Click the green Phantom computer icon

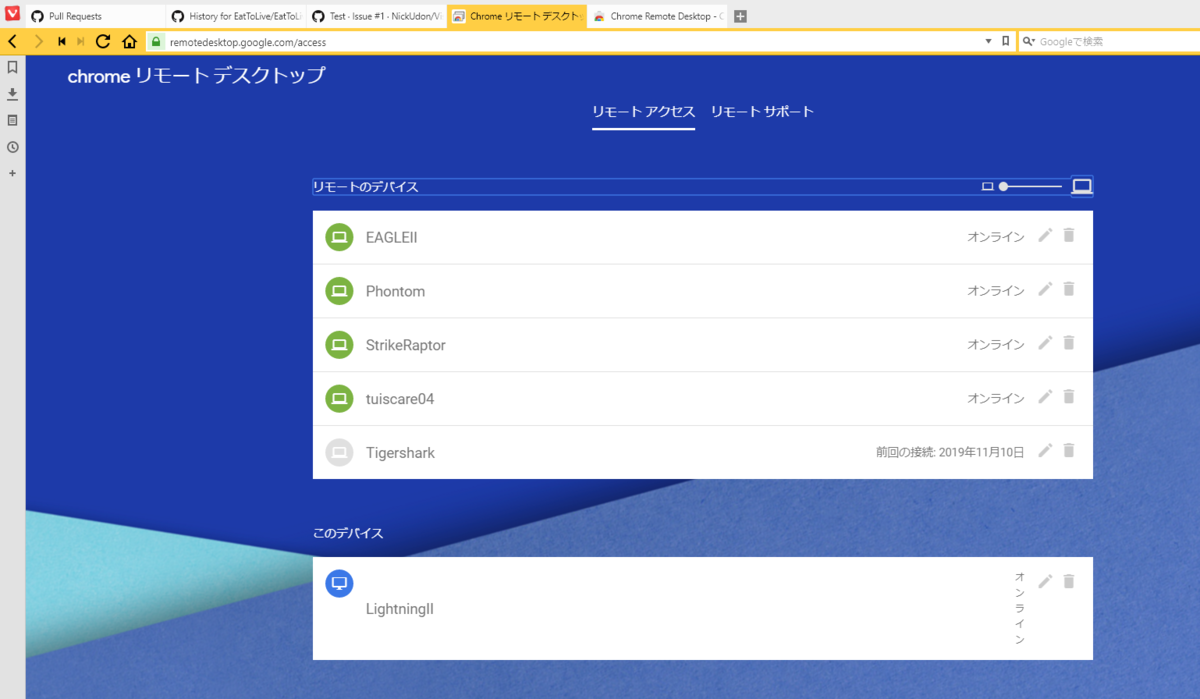[339, 291]
